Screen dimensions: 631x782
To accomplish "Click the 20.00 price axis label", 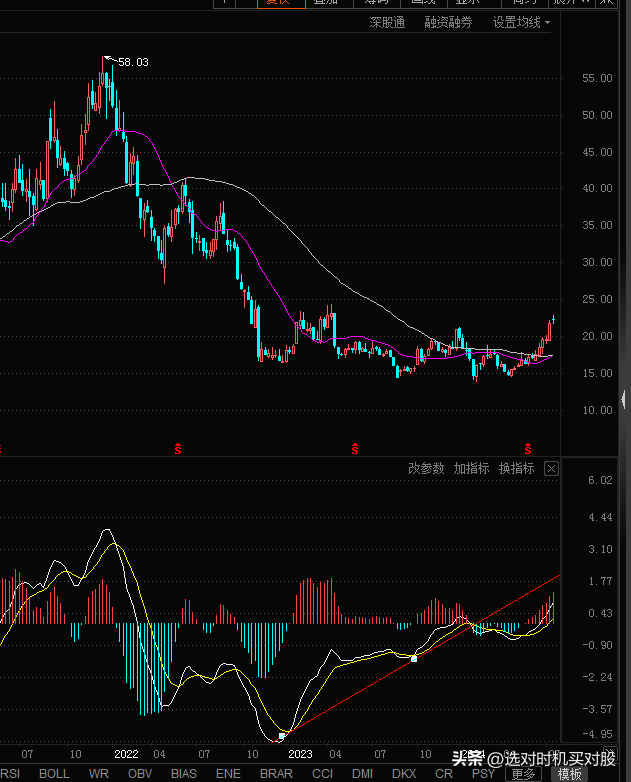I will coord(597,336).
